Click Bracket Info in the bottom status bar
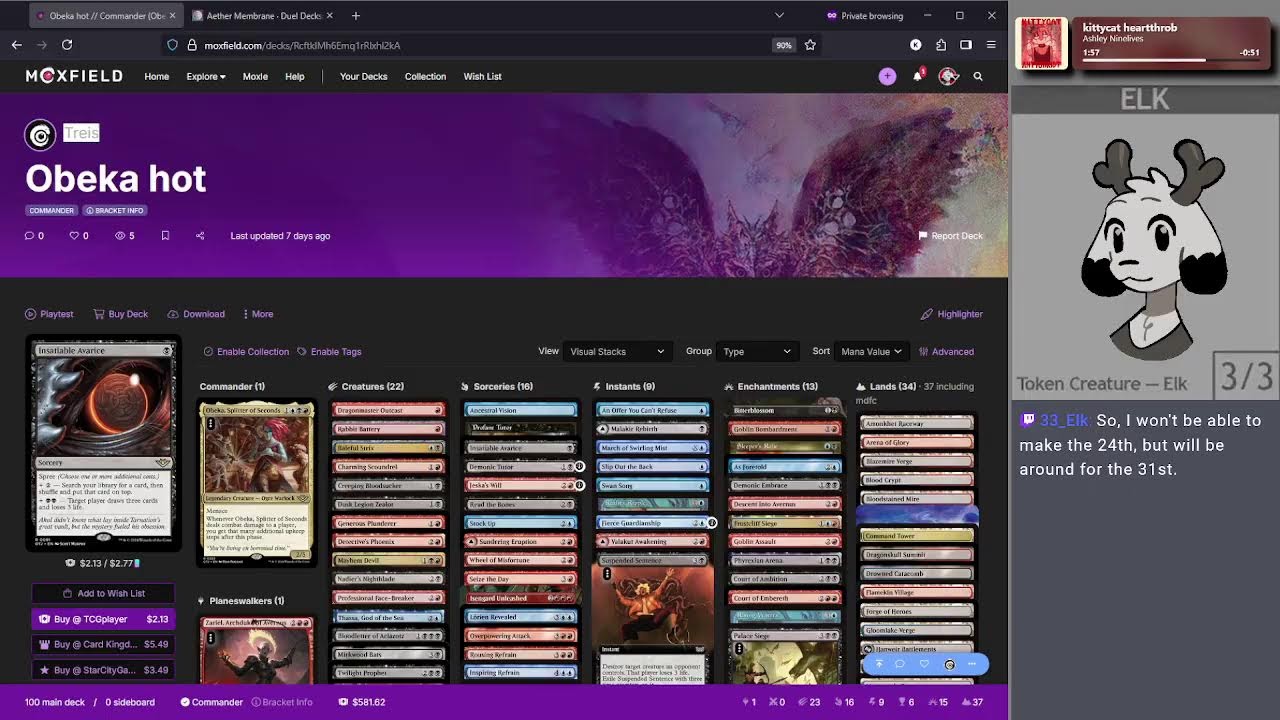The height and width of the screenshot is (720, 1280). 282,702
